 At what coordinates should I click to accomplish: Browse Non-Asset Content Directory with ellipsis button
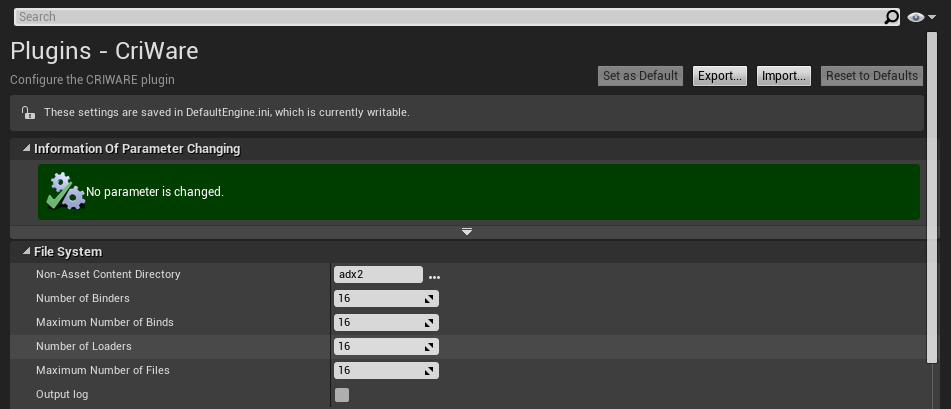[x=434, y=276]
